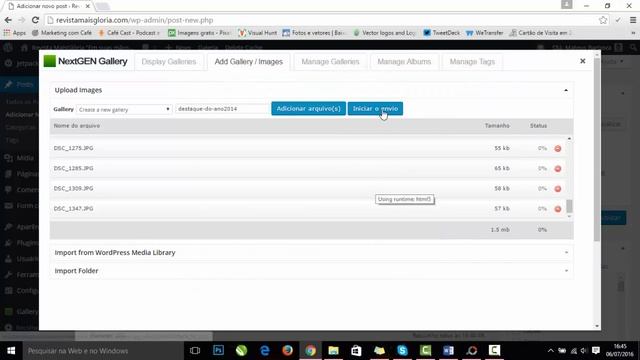
Task: Switch to Chrome in the taskbar
Action: pyautogui.click(x=311, y=351)
